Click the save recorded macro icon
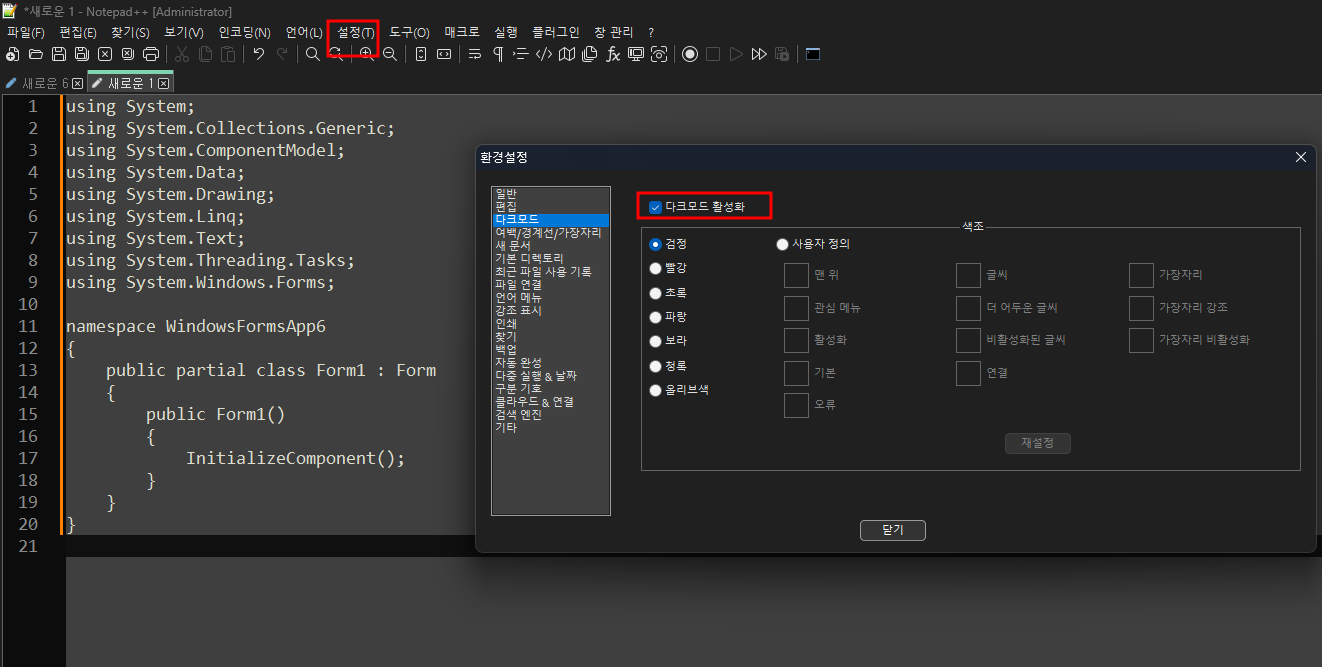 pyautogui.click(x=782, y=54)
